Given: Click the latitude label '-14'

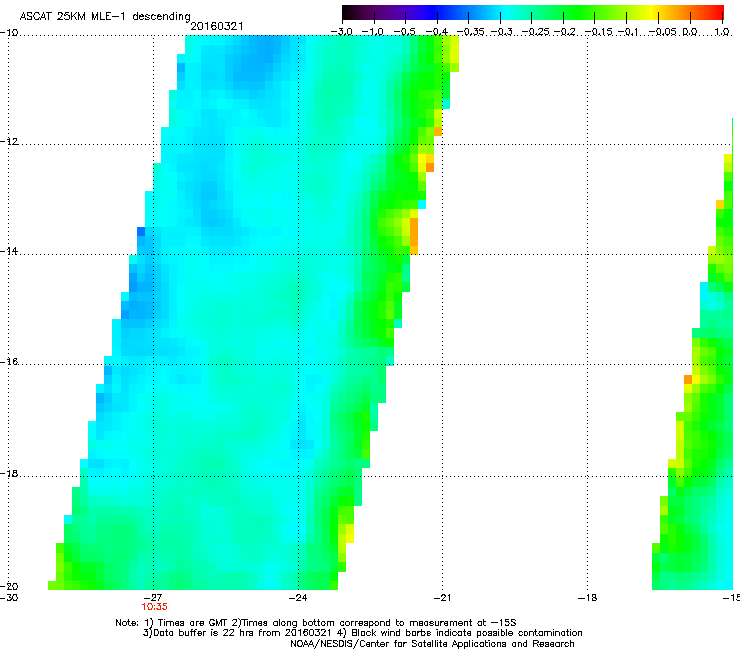Looking at the screenshot, I should tap(9, 251).
